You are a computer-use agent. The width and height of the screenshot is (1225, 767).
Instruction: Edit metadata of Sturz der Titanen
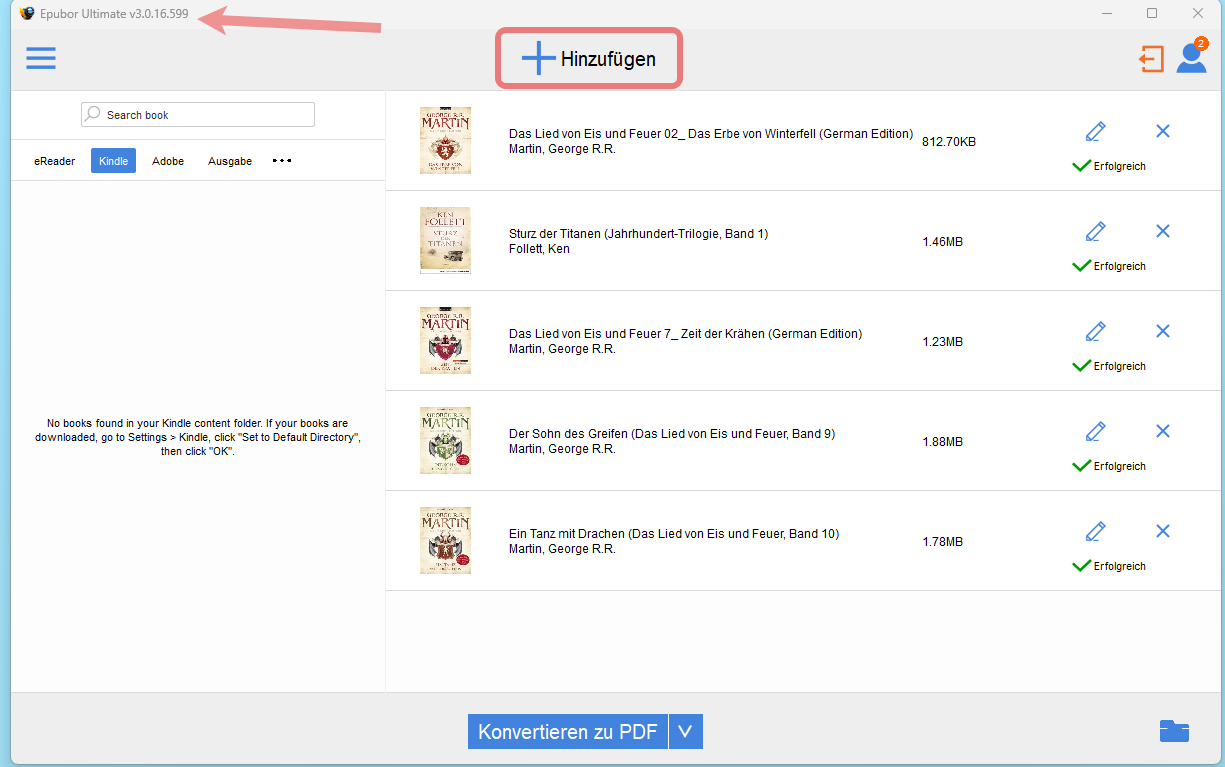tap(1096, 231)
